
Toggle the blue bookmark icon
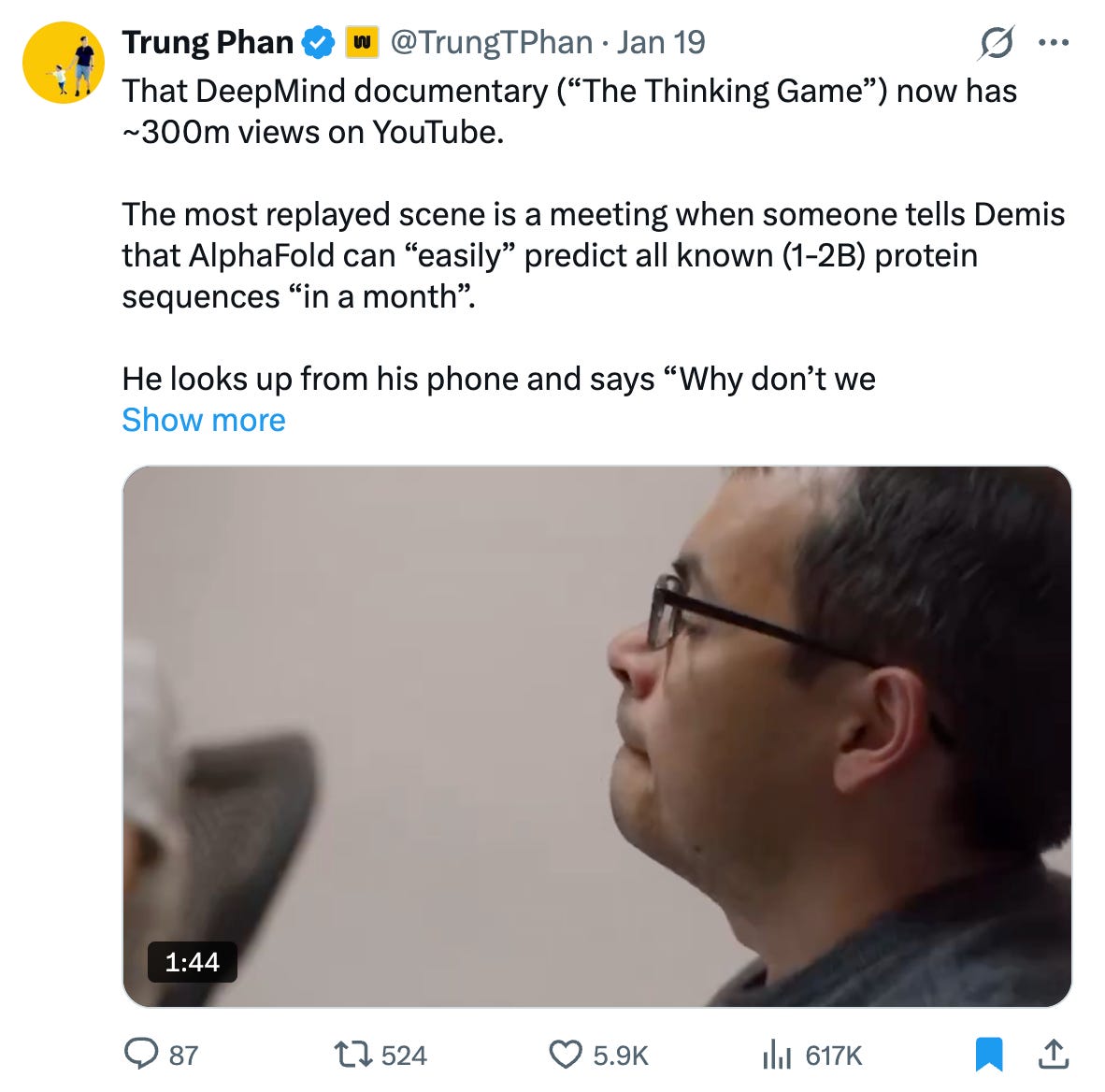pyautogui.click(x=989, y=1055)
